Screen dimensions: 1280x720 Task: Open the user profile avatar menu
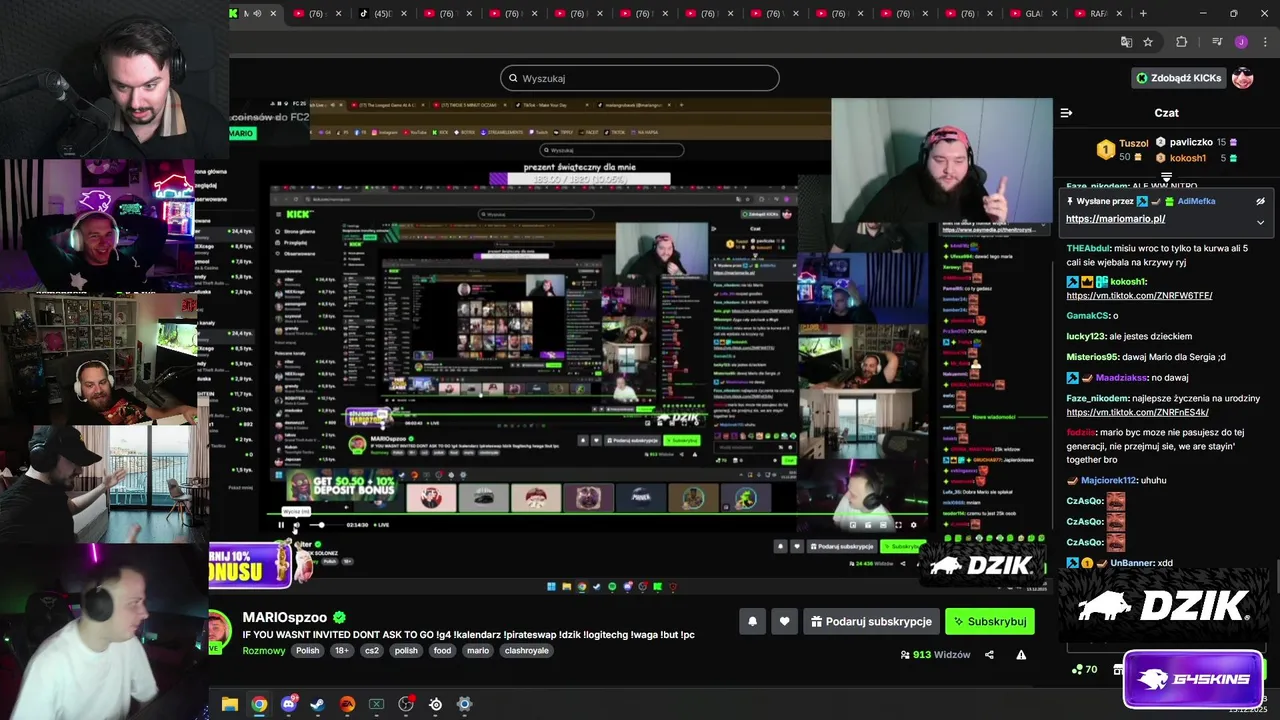tap(1243, 78)
